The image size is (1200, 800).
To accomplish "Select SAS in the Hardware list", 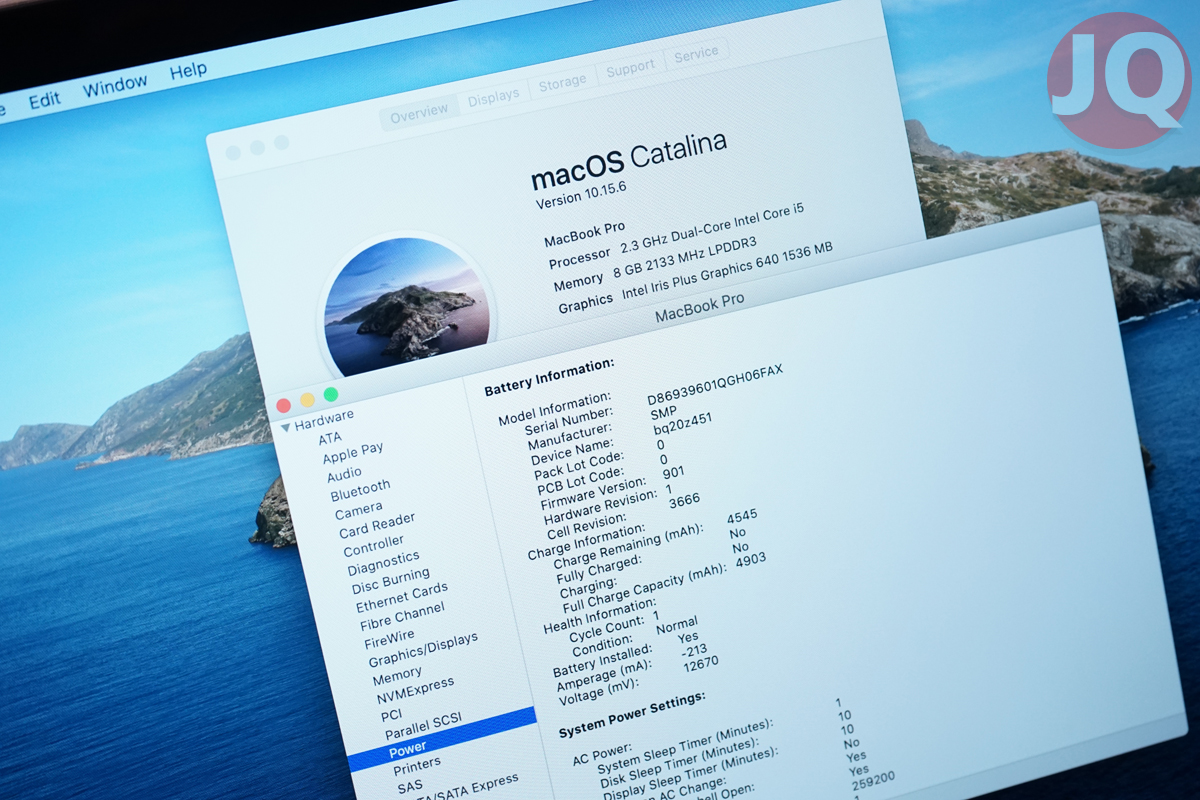I will coord(410,787).
